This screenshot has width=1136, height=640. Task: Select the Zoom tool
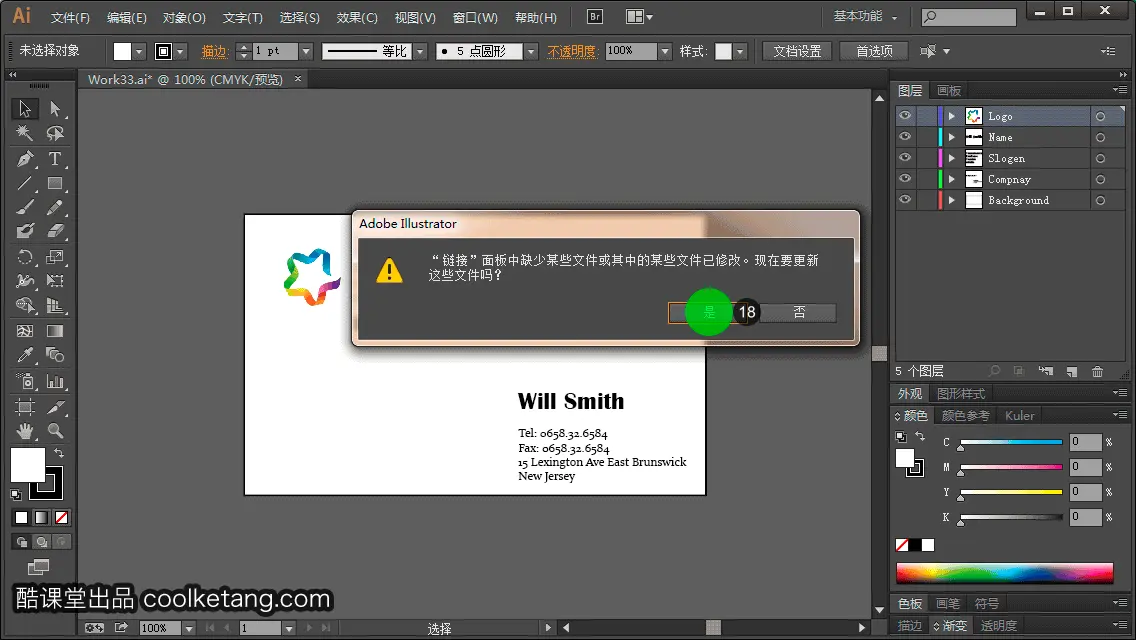pos(55,431)
